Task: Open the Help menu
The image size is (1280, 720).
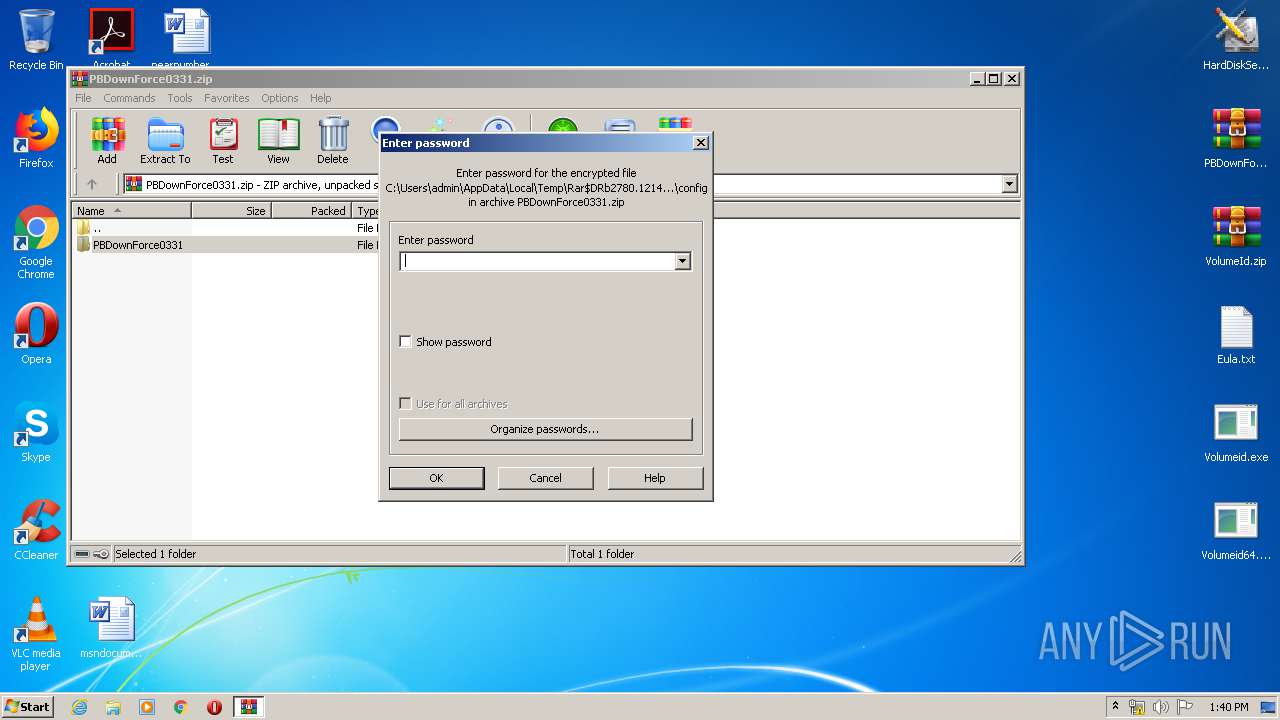Action: [320, 98]
